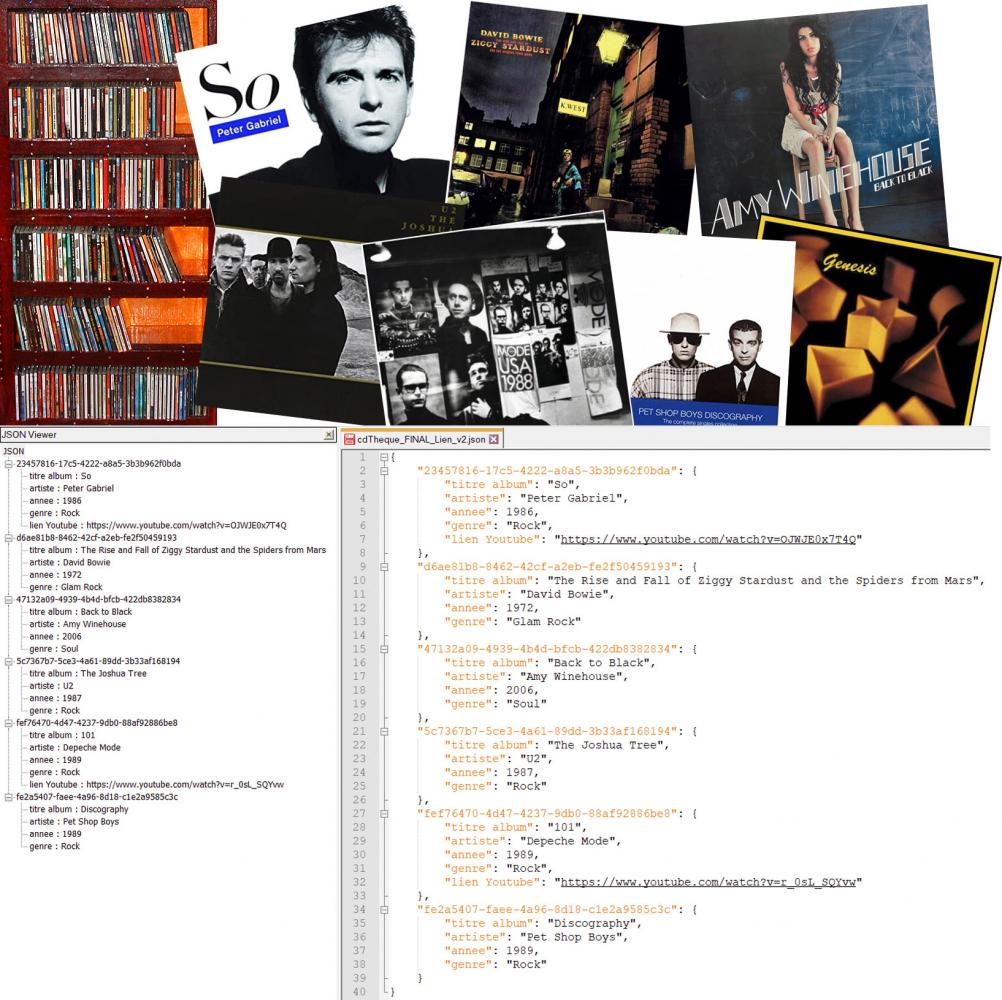Collapse tree node 47132a09-4939-4b4d-bfcb-422db8382834
The image size is (1002, 1000).
(8, 599)
